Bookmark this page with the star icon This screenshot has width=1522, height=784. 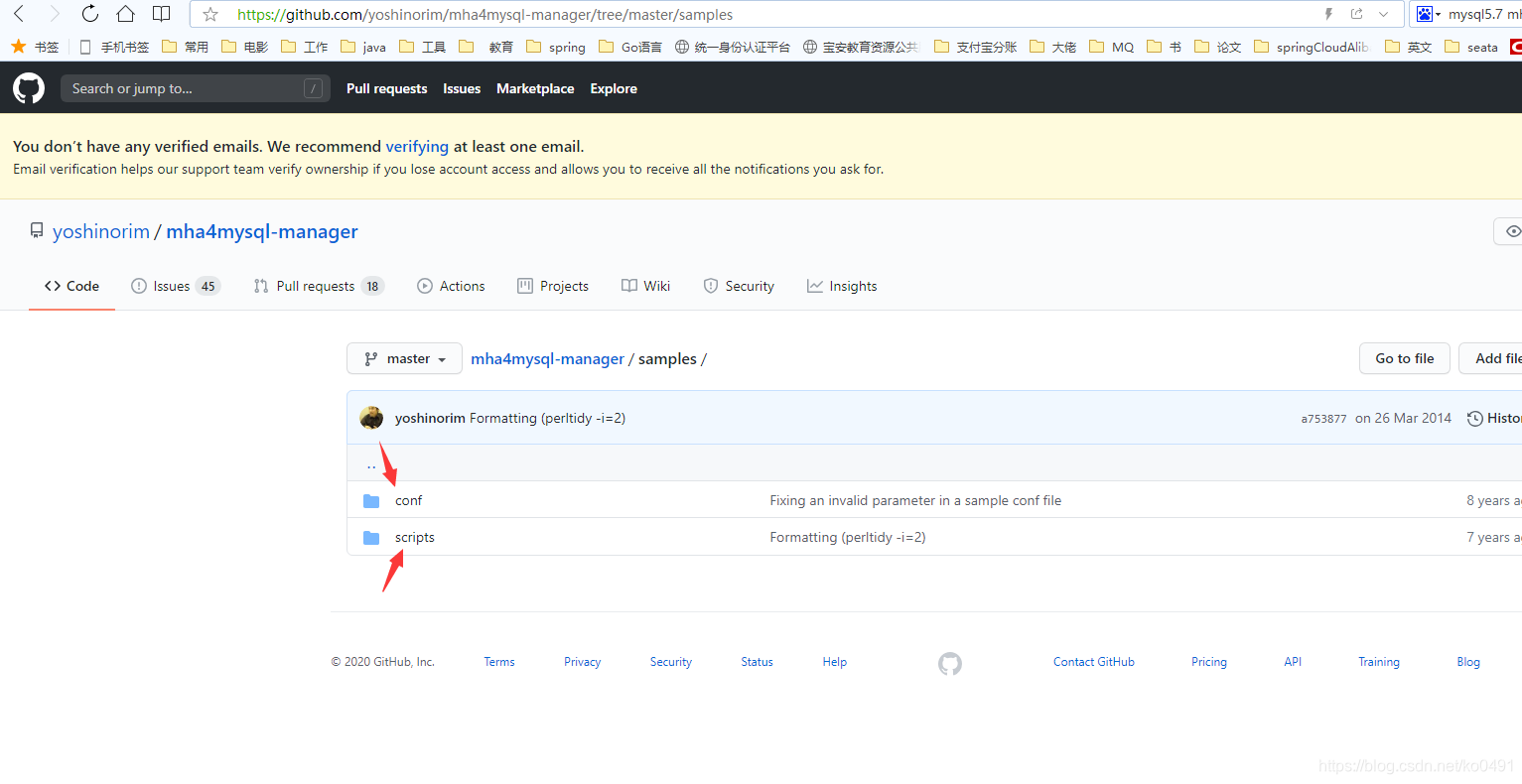coord(210,14)
